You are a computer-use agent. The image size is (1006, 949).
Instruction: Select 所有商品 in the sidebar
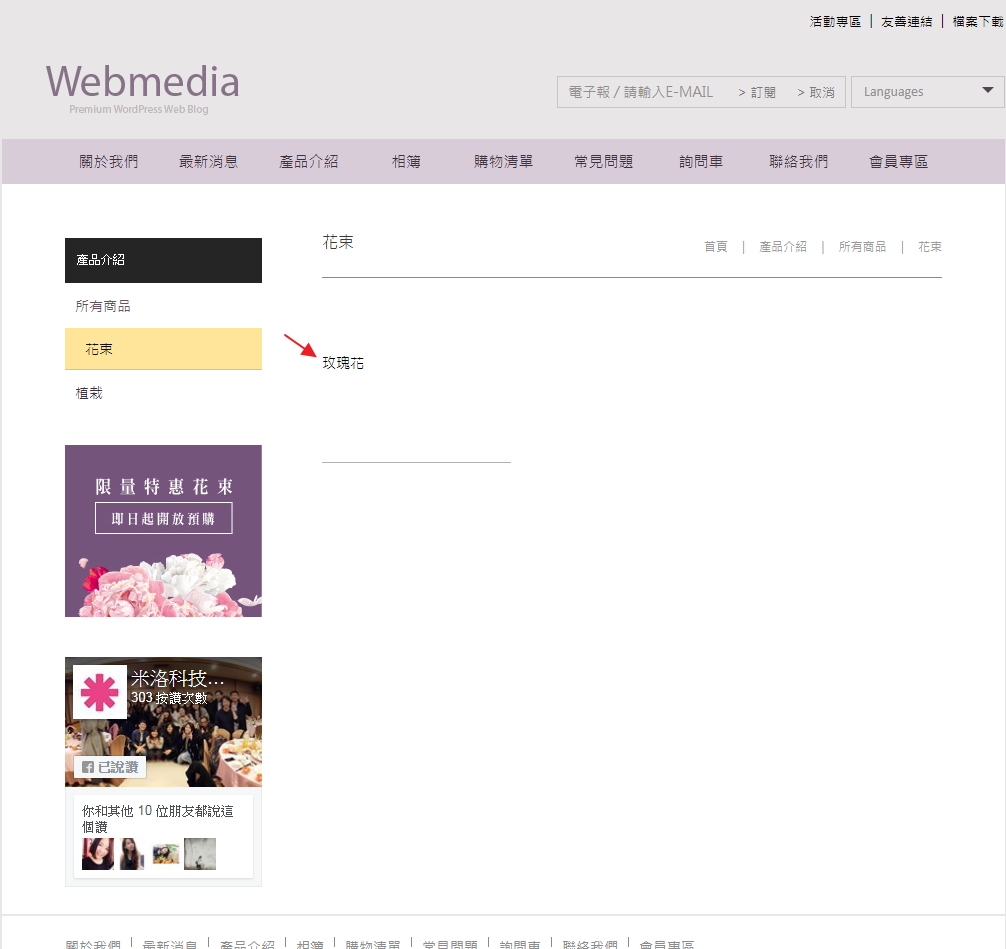[103, 306]
